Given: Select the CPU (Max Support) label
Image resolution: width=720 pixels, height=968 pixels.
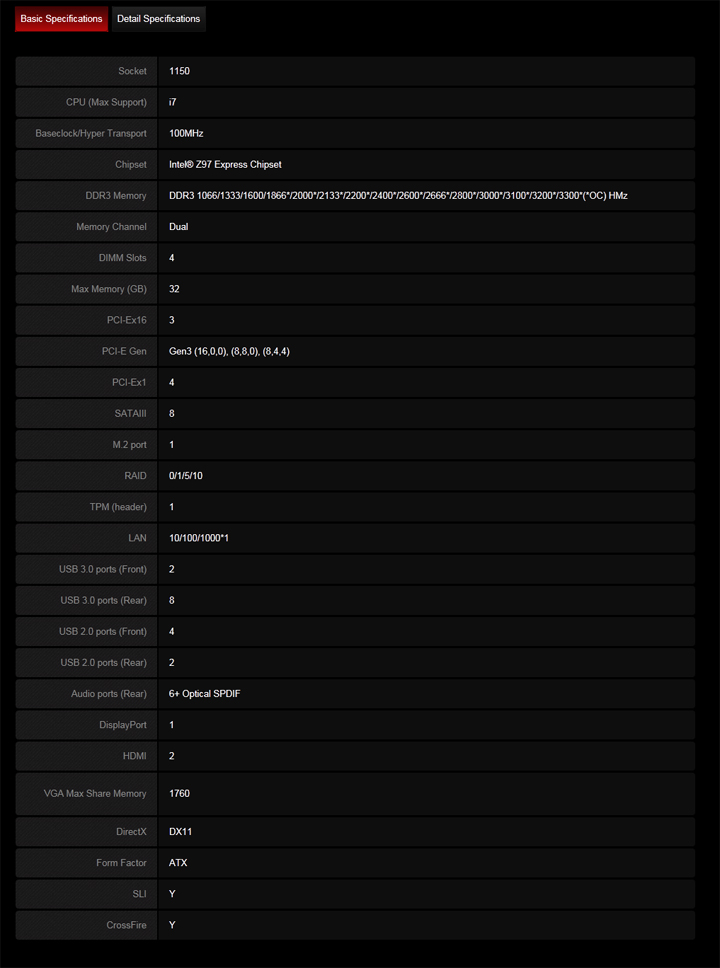Looking at the screenshot, I should pyautogui.click(x=106, y=103).
